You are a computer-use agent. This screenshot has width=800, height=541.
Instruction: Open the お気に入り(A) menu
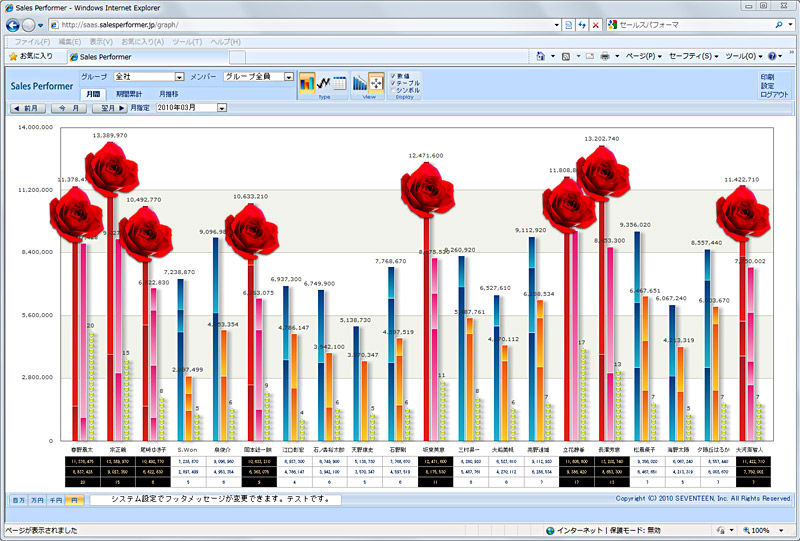click(142, 42)
